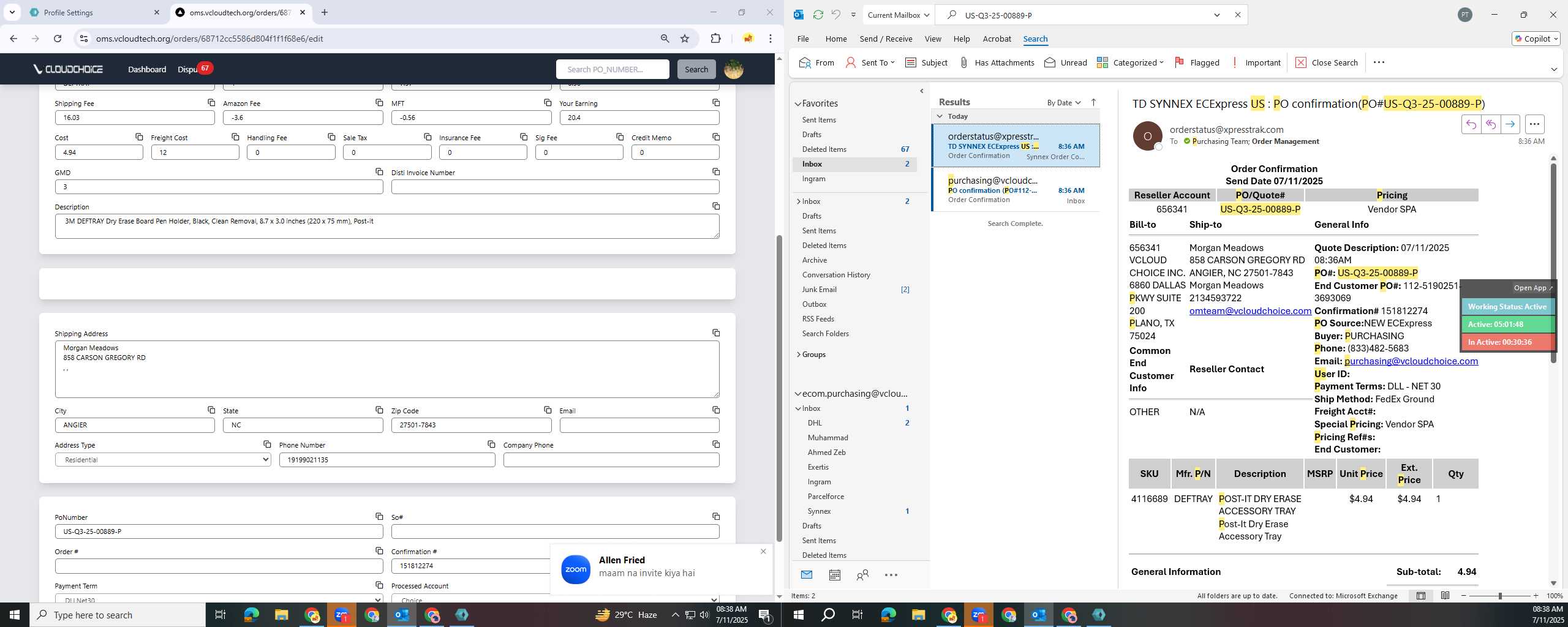Copy the Freight Cost value
The height and width of the screenshot is (627, 1568).
pos(235,137)
